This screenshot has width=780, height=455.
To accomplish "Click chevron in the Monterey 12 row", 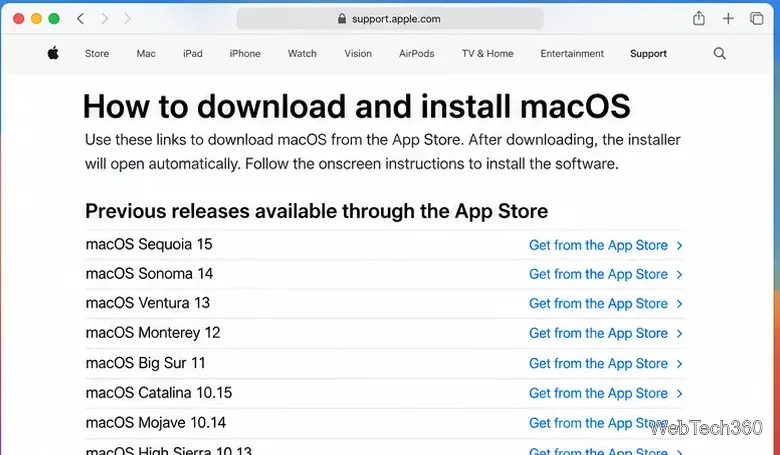I will [x=680, y=334].
